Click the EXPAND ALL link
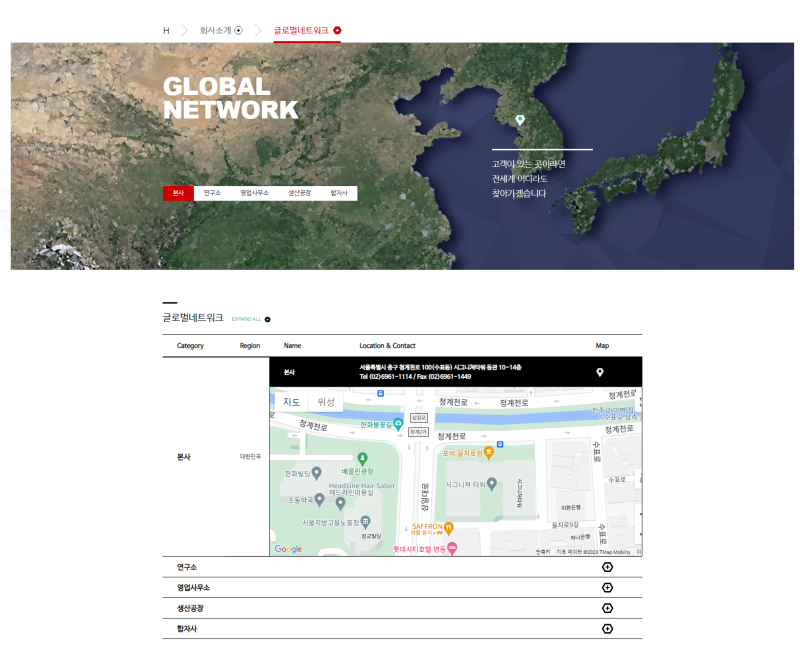 pyautogui.click(x=251, y=319)
